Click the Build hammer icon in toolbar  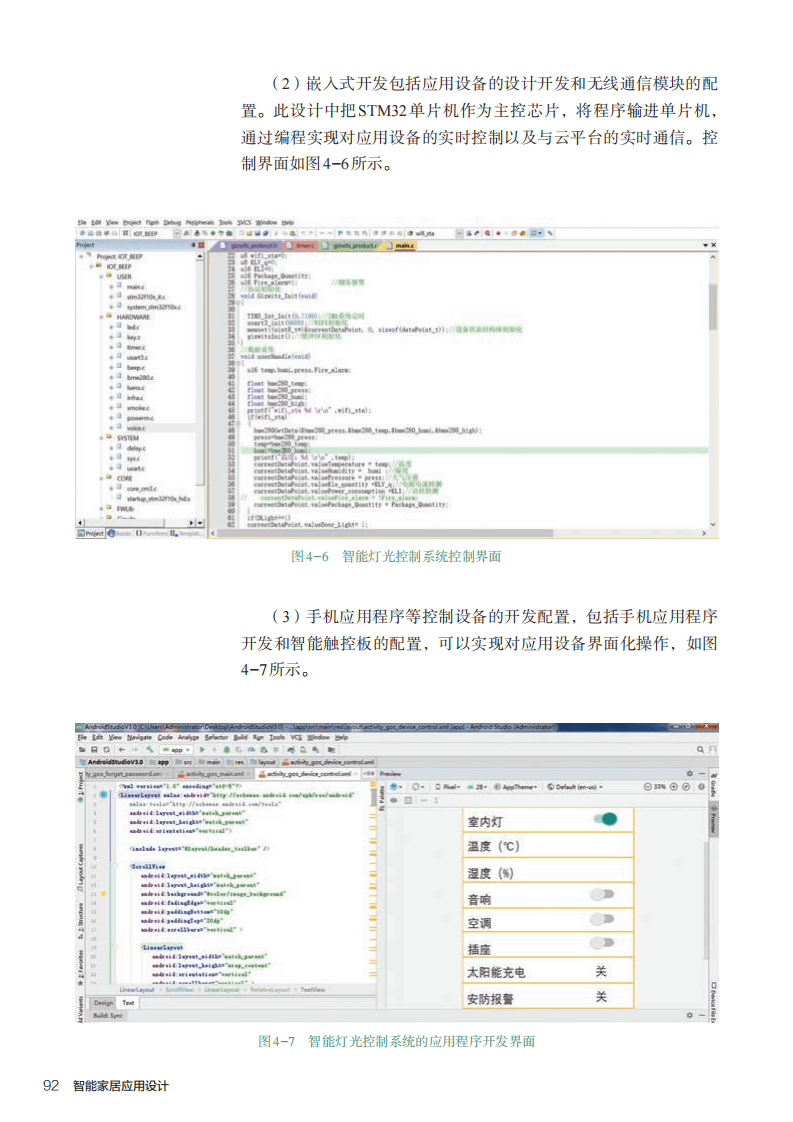[x=149, y=748]
